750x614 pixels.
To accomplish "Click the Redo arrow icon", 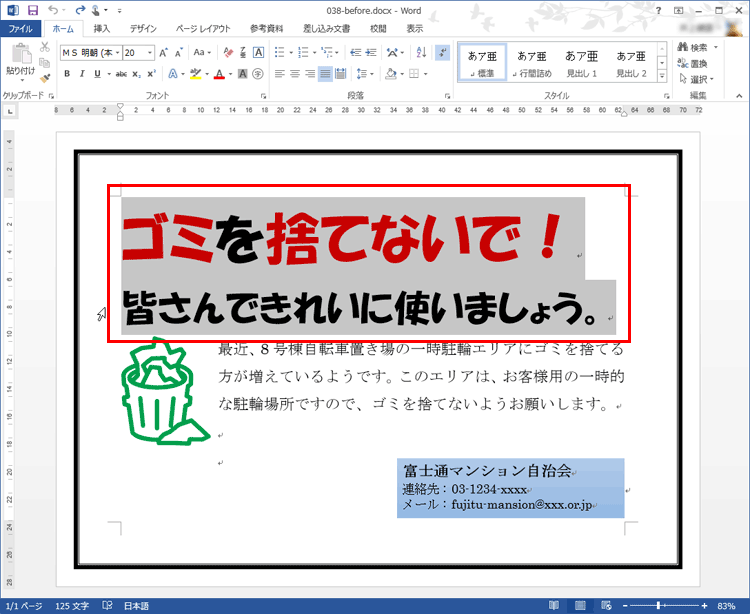I will click(x=80, y=10).
